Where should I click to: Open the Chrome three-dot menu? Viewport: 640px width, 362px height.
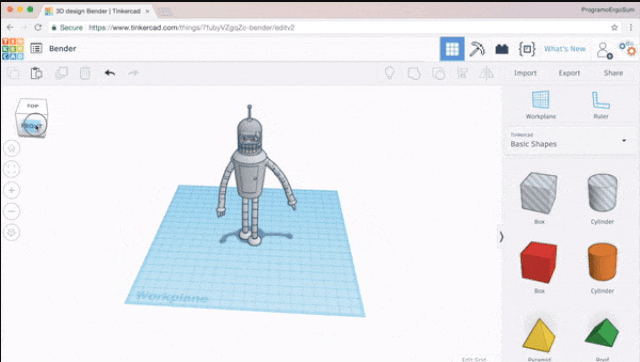click(631, 27)
